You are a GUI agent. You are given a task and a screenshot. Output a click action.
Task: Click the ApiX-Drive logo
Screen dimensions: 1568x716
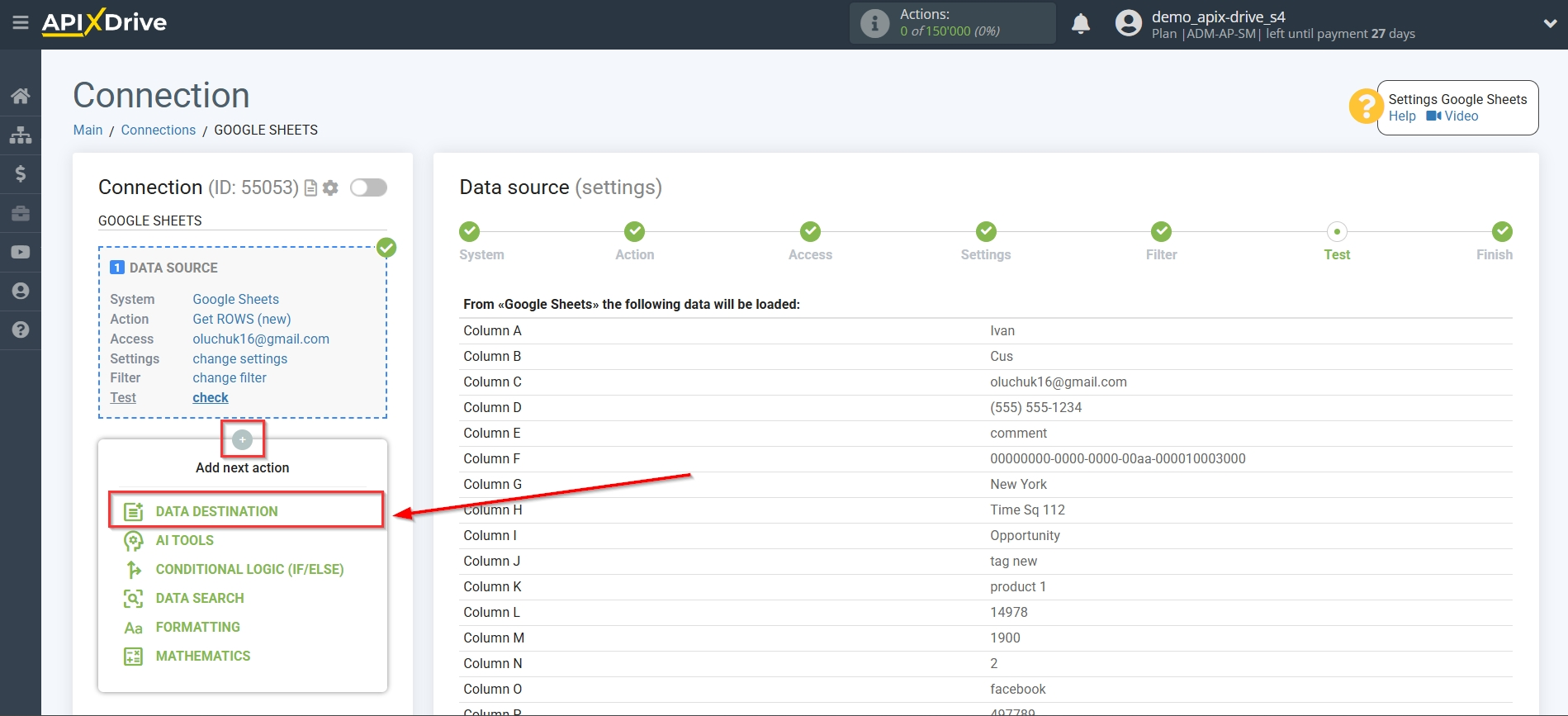click(104, 22)
